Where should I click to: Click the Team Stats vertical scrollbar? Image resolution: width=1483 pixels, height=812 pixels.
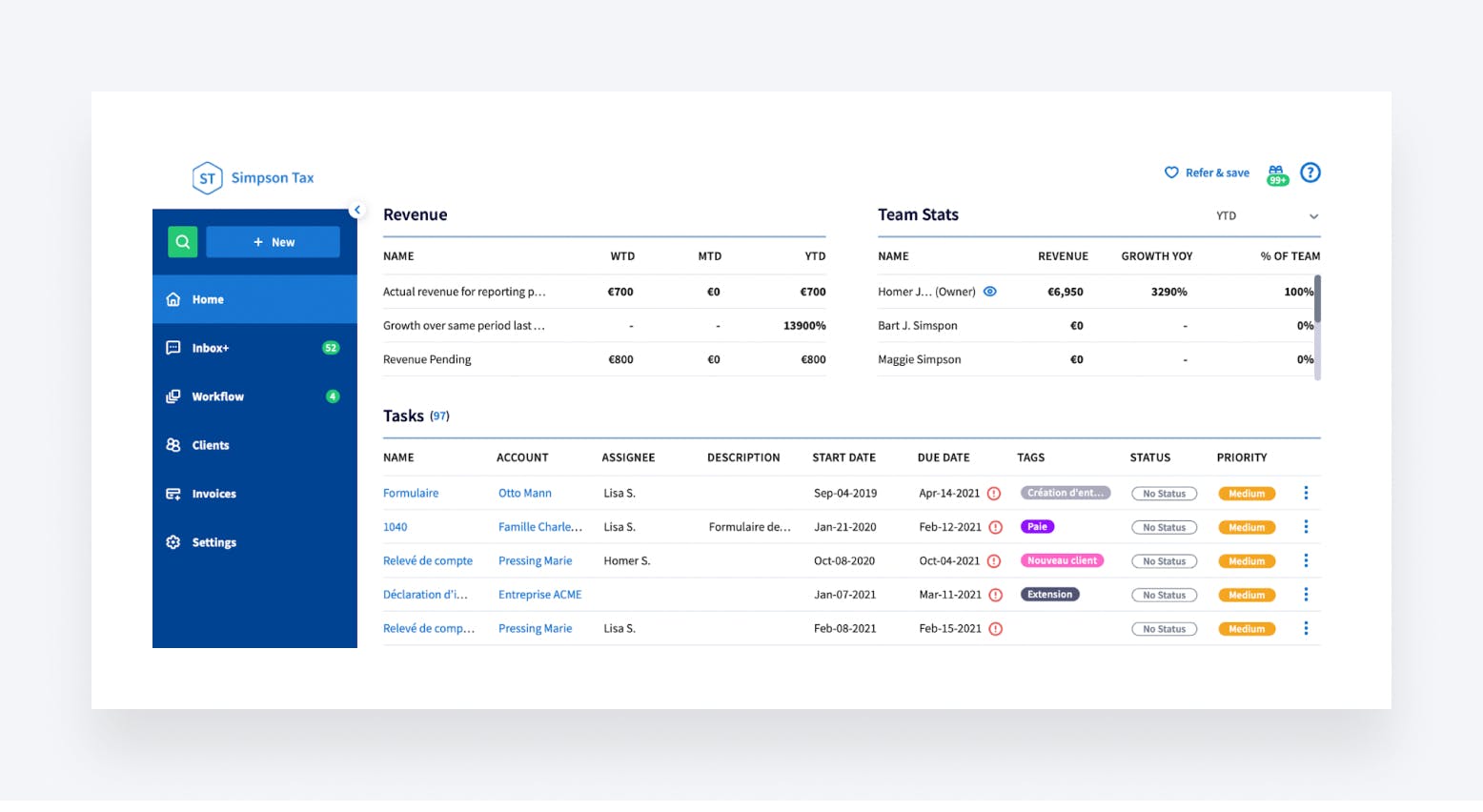click(1317, 299)
